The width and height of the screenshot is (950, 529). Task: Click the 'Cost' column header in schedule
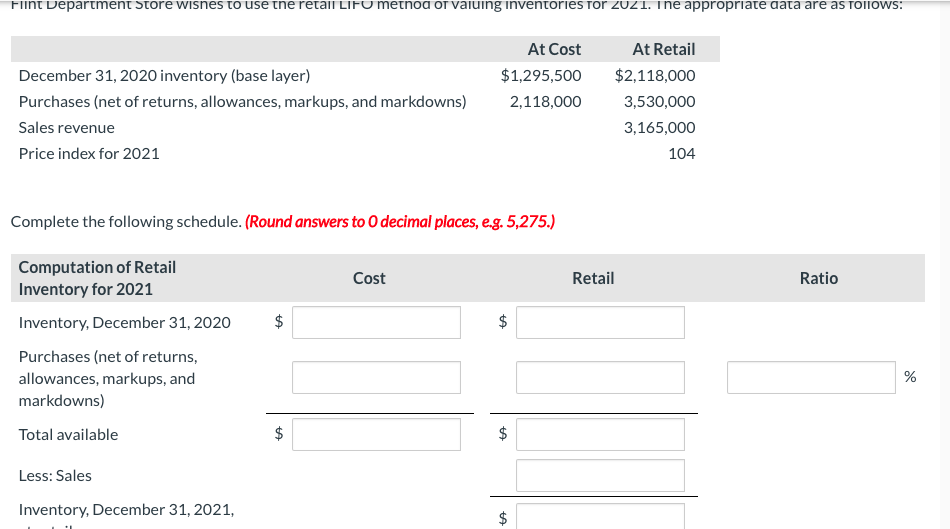(x=369, y=278)
